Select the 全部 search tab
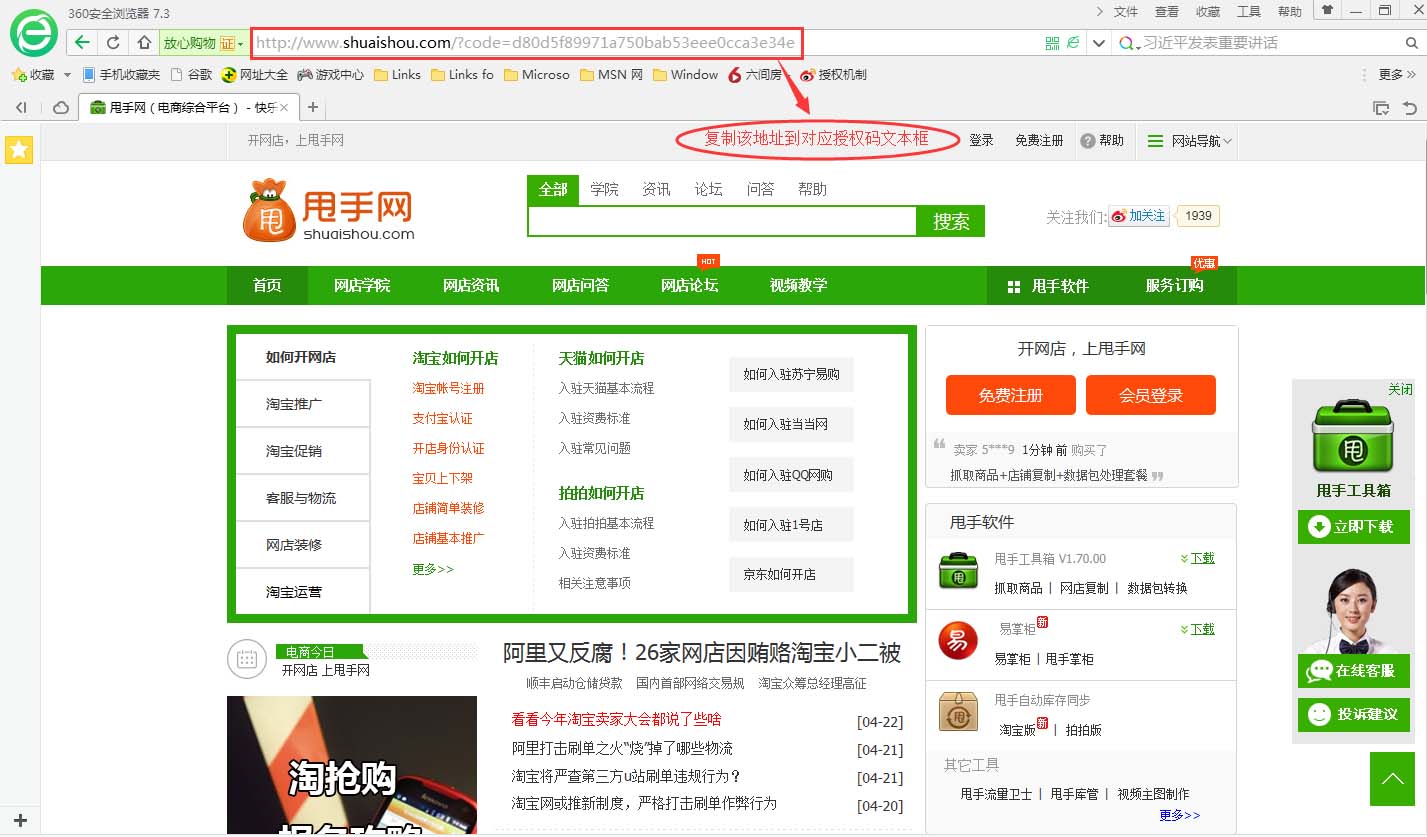 pyautogui.click(x=553, y=190)
